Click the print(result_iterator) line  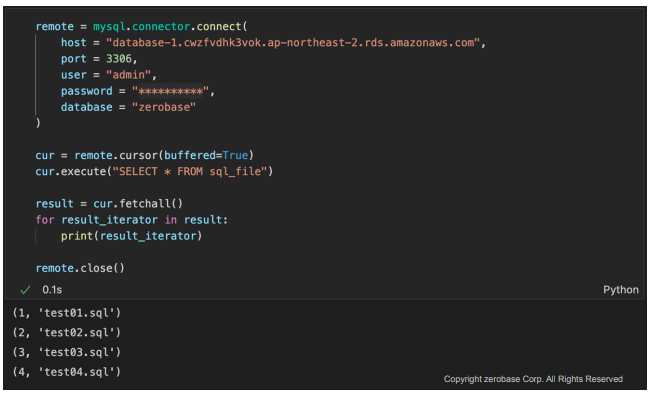(x=131, y=236)
